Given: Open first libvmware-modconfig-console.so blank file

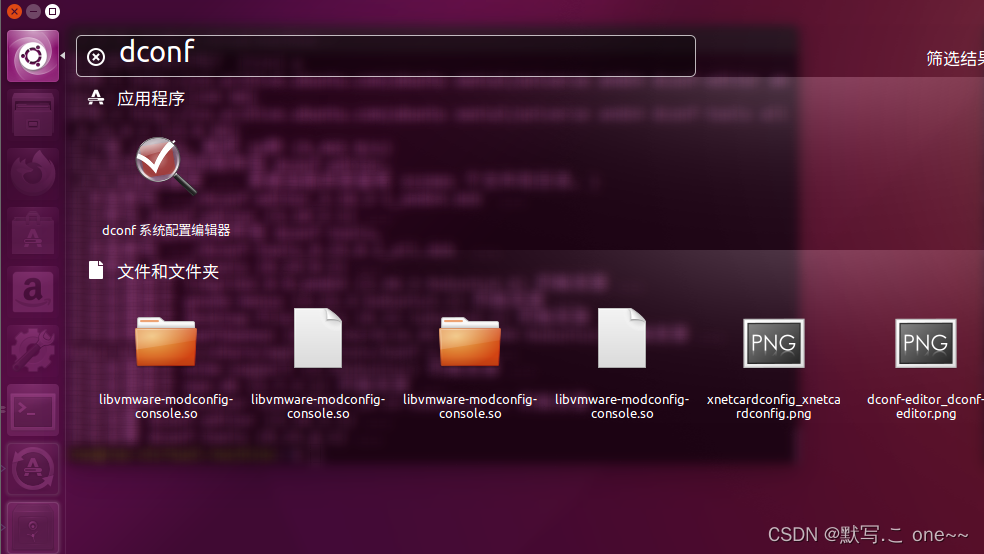Looking at the screenshot, I should [318, 338].
